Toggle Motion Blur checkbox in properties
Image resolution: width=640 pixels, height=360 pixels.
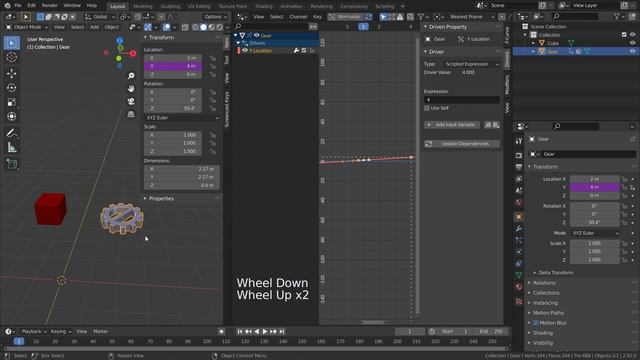536,323
